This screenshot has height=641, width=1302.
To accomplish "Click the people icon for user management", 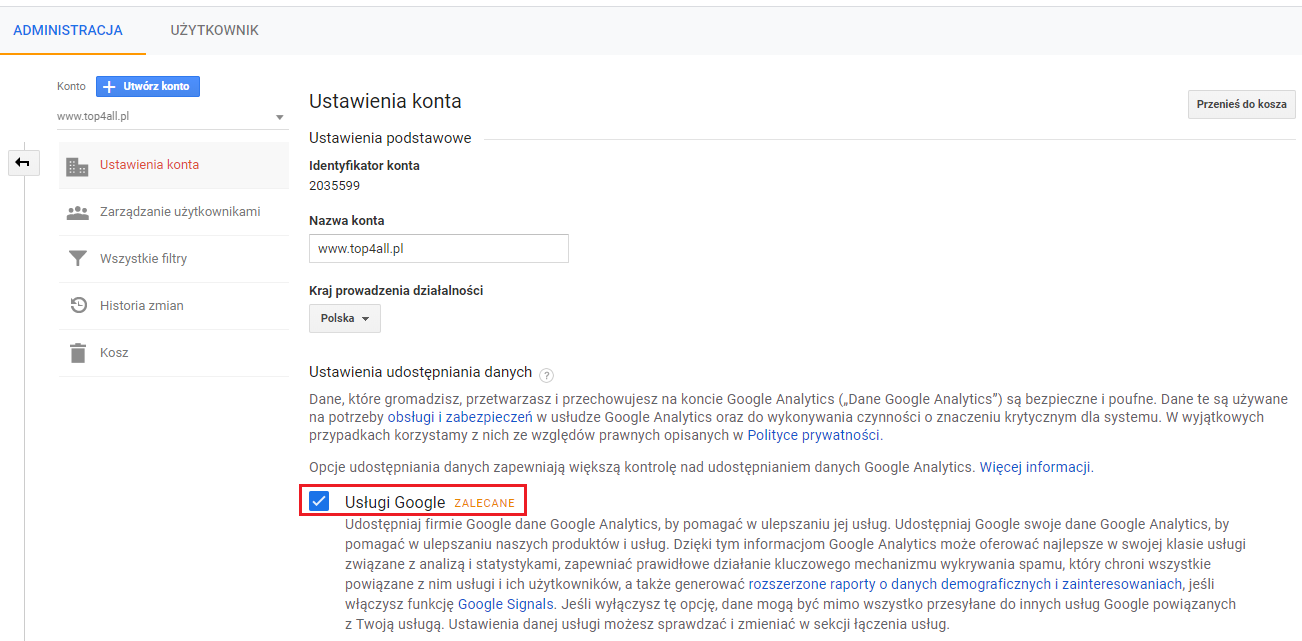I will (77, 212).
